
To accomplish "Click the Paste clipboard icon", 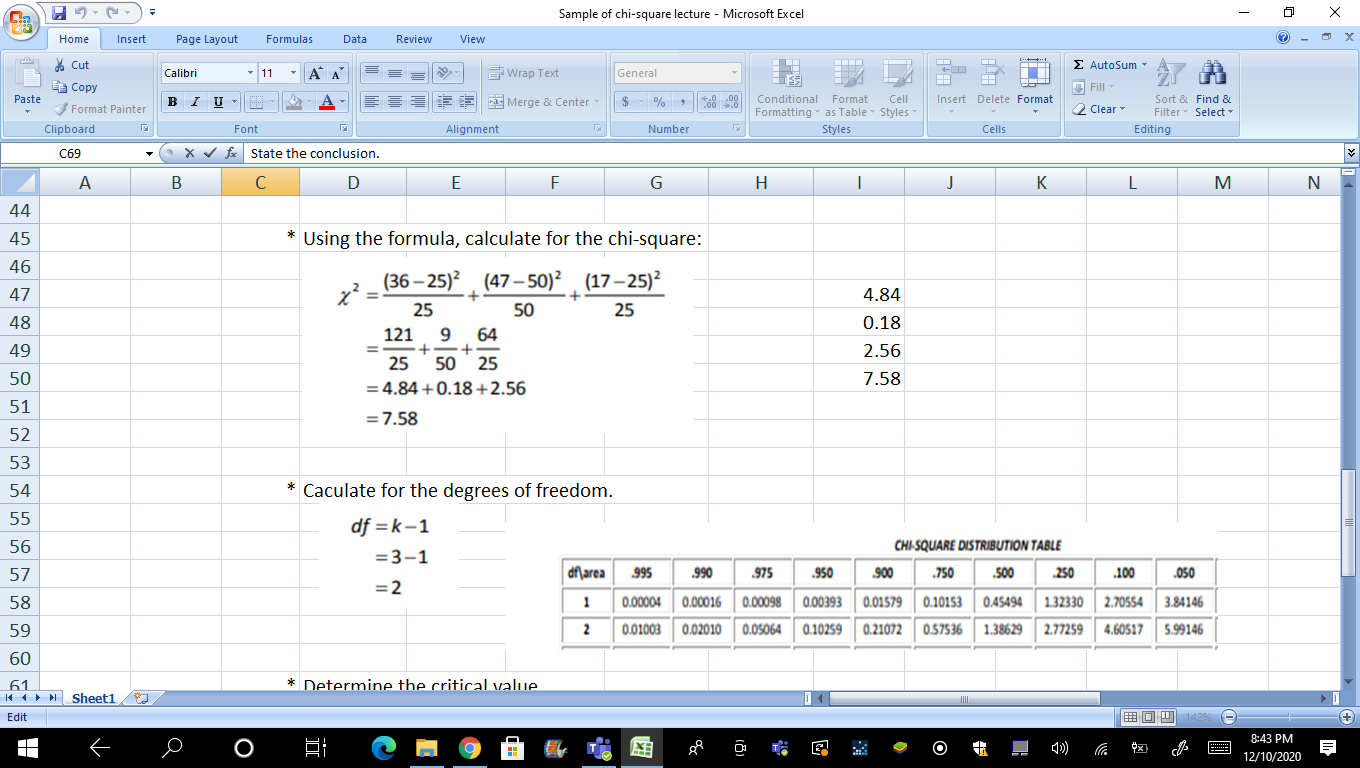I will tap(27, 75).
